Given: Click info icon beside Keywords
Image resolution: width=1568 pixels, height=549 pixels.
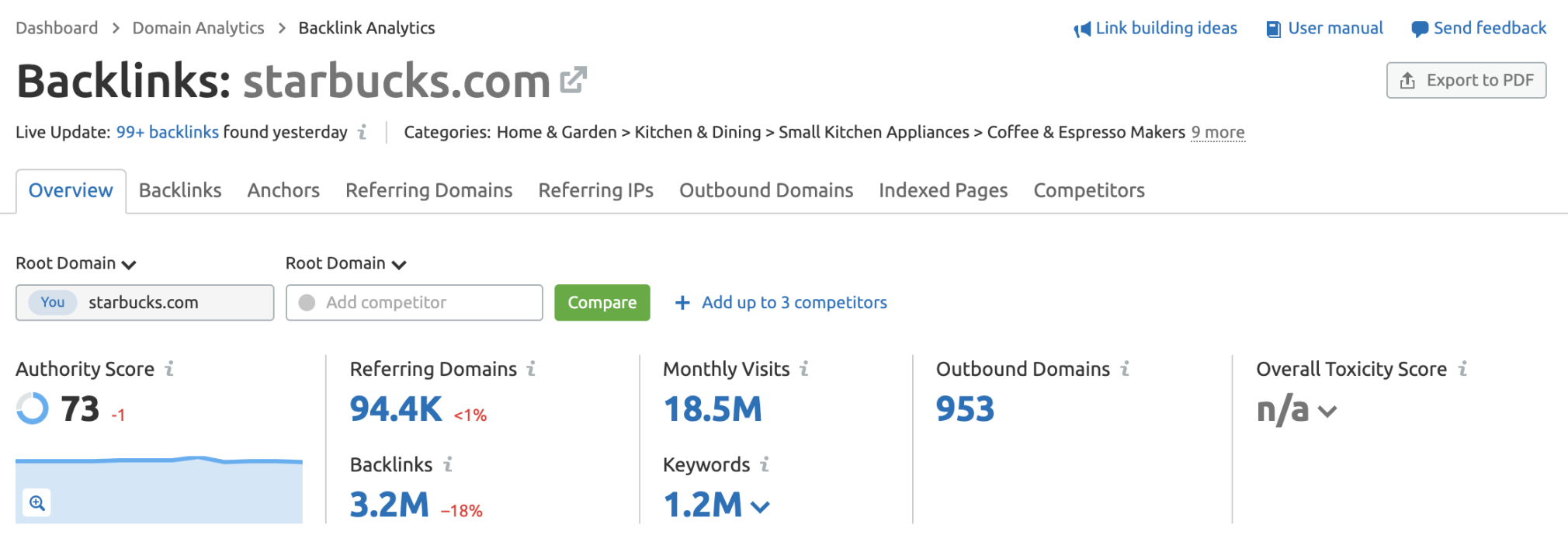Looking at the screenshot, I should click(x=765, y=464).
